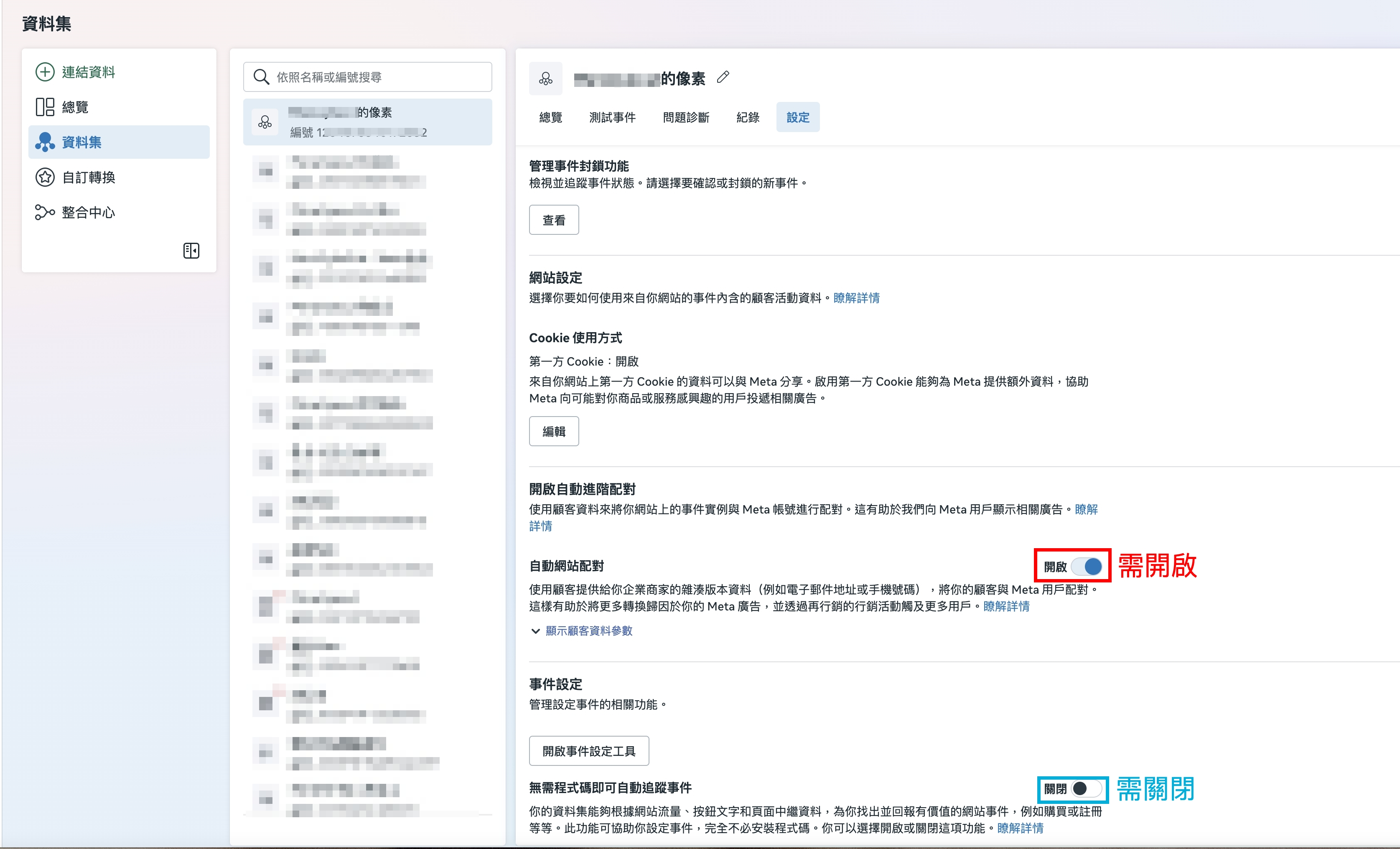Click the pixel icon beside the title

coord(545,79)
